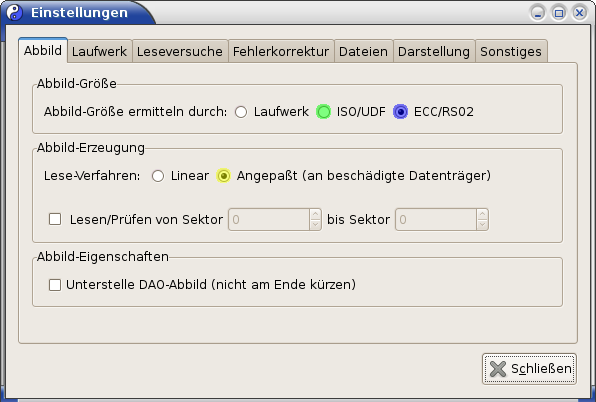
Task: Select the Laufwerk radio button
Action: (241, 112)
